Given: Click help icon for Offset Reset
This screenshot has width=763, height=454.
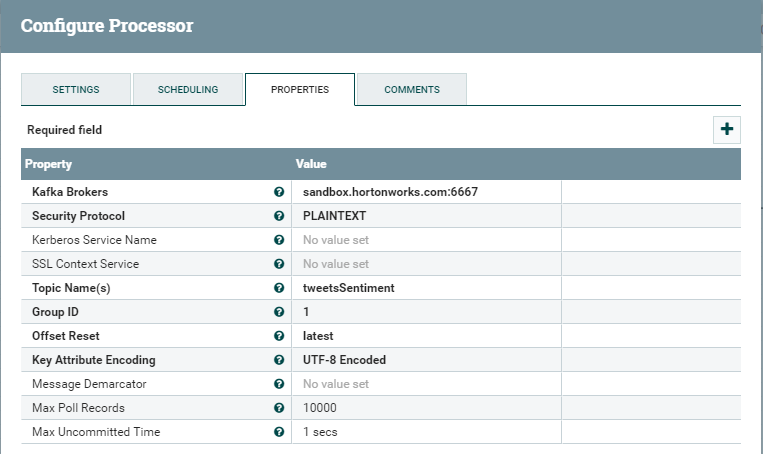Looking at the screenshot, I should [279, 336].
